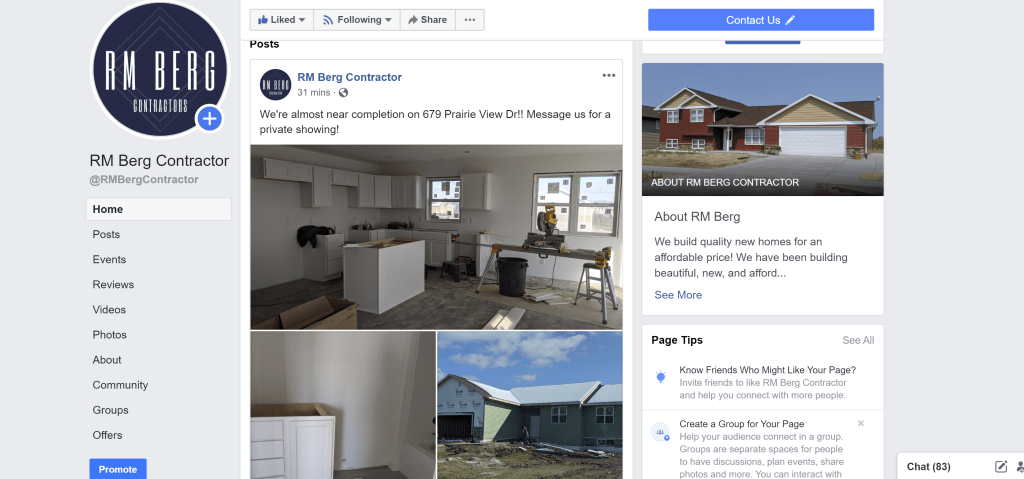Open the post options three-dot menu
The width and height of the screenshot is (1024, 479).
tap(609, 76)
